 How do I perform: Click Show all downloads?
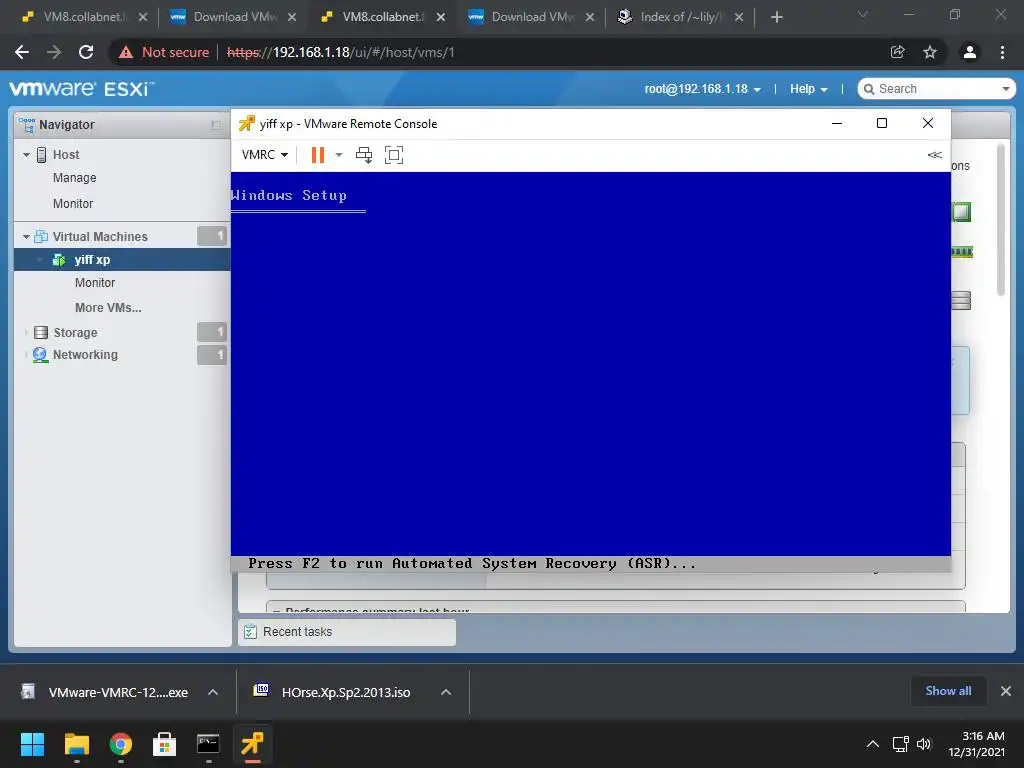(948, 691)
